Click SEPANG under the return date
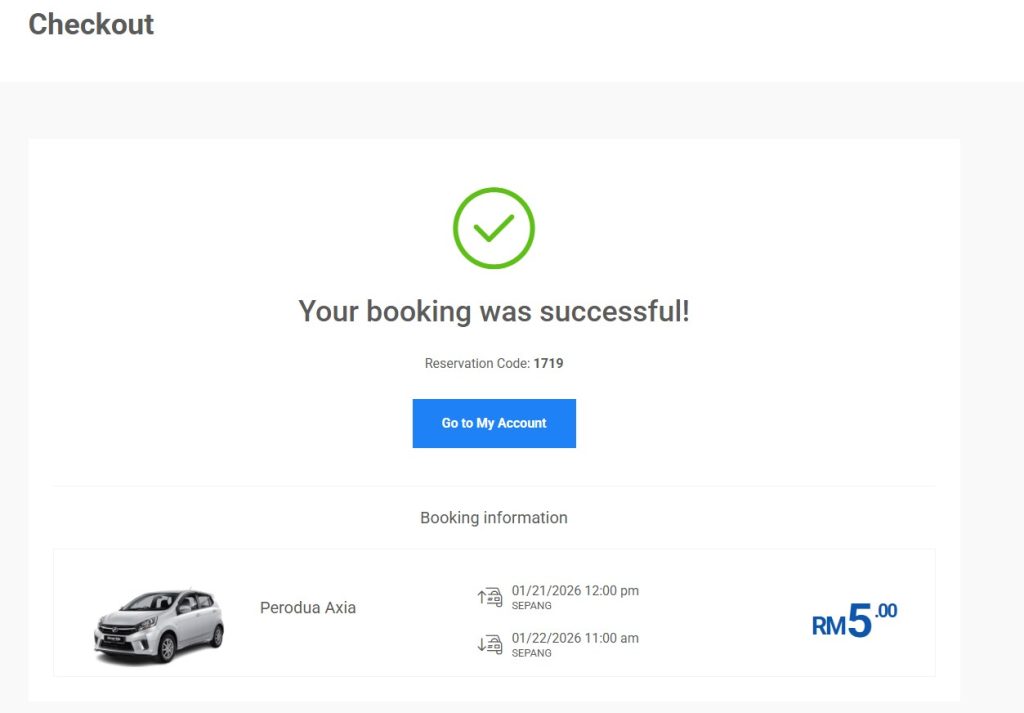1024x713 pixels. coord(531,653)
